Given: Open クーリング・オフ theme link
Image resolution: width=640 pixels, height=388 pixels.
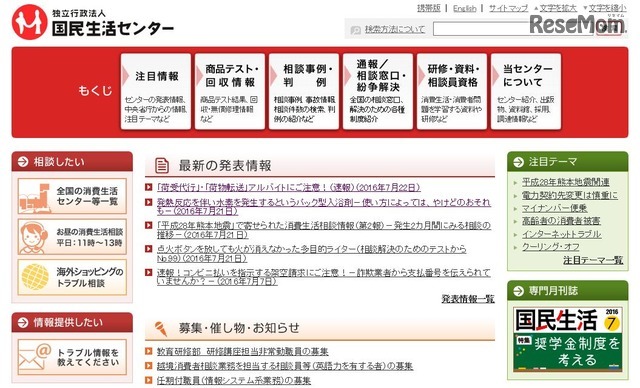Looking at the screenshot, I should (x=551, y=246).
